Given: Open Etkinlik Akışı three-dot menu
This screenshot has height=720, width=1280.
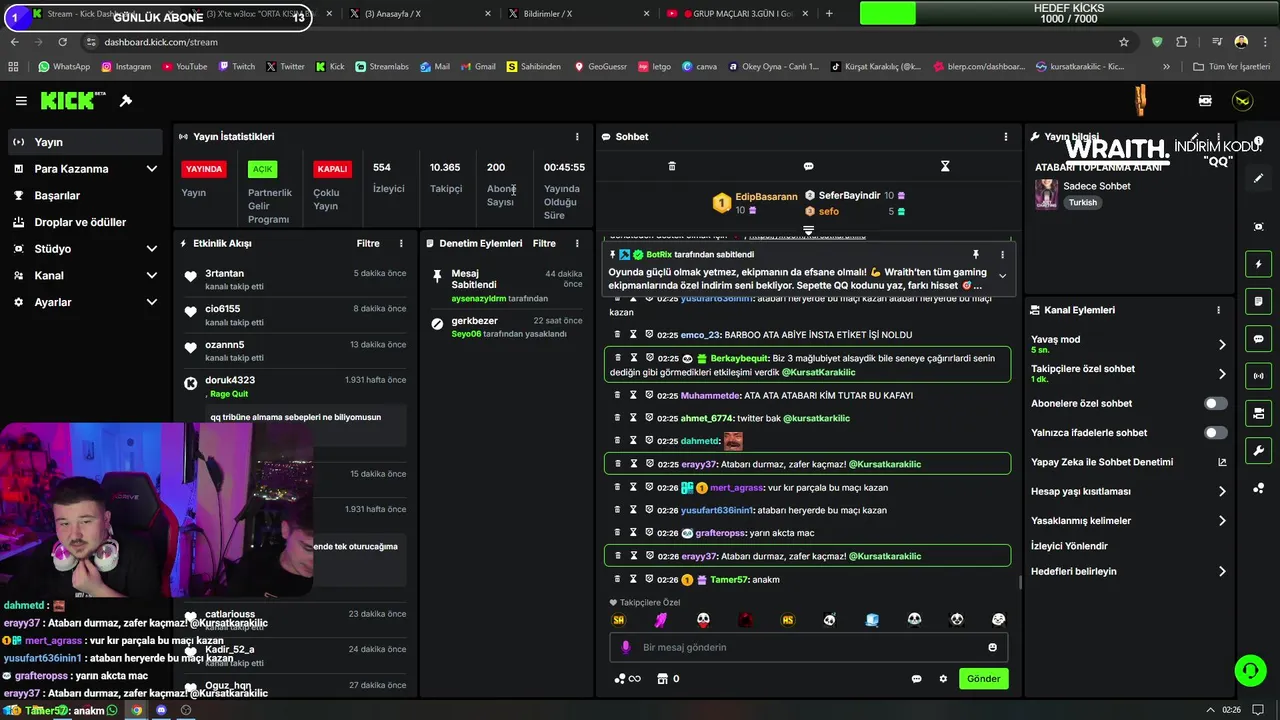Looking at the screenshot, I should pyautogui.click(x=401, y=243).
